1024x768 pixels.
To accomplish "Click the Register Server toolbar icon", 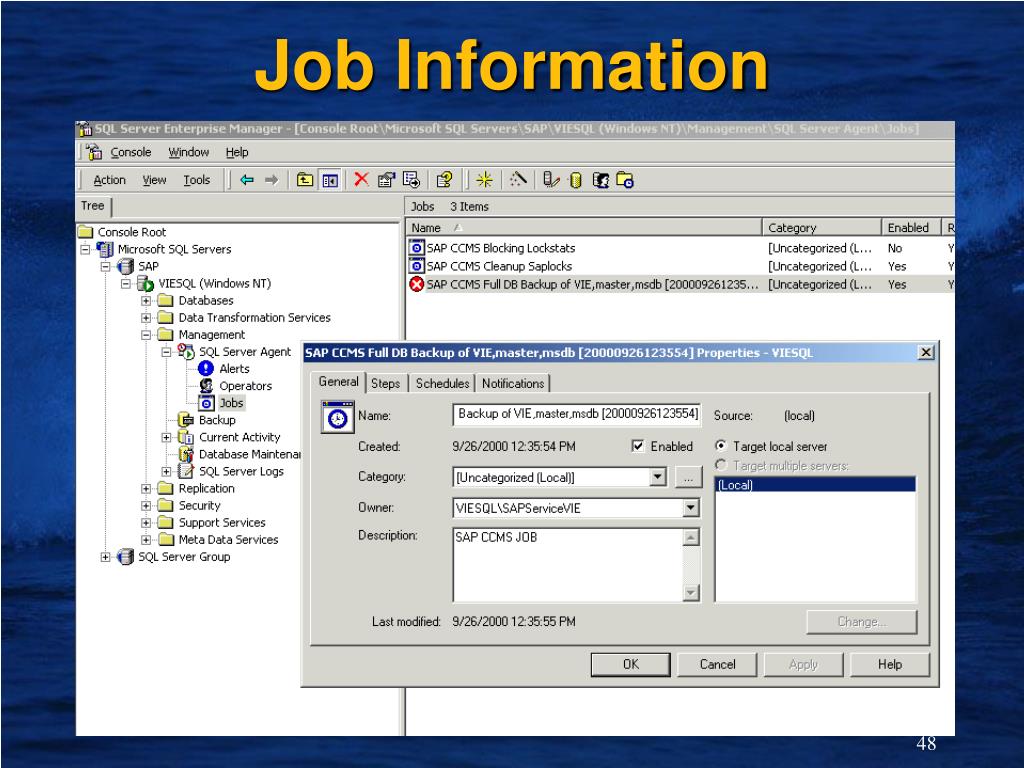I will tap(551, 180).
